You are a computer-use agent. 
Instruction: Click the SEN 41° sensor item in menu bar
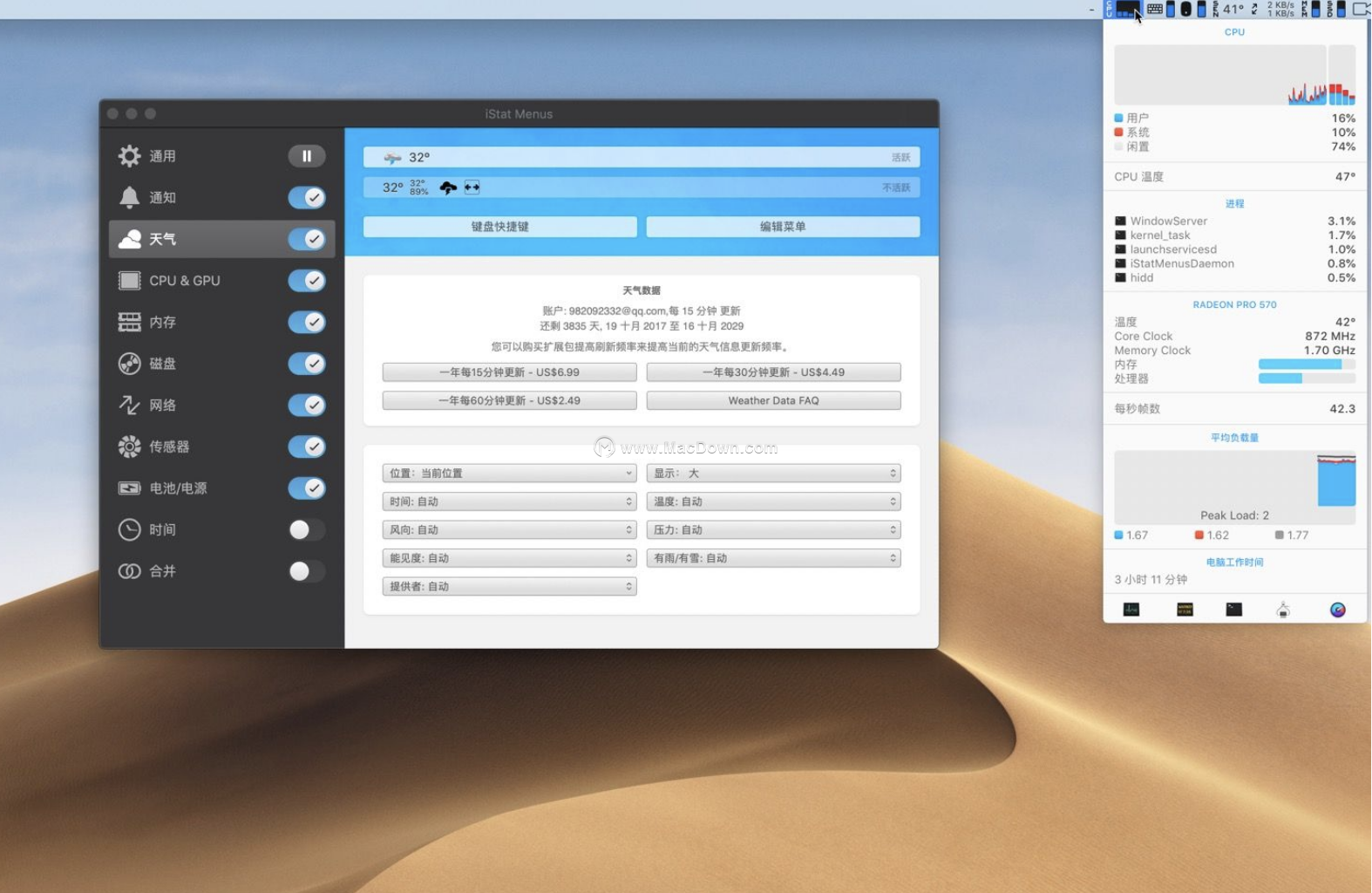point(1228,10)
